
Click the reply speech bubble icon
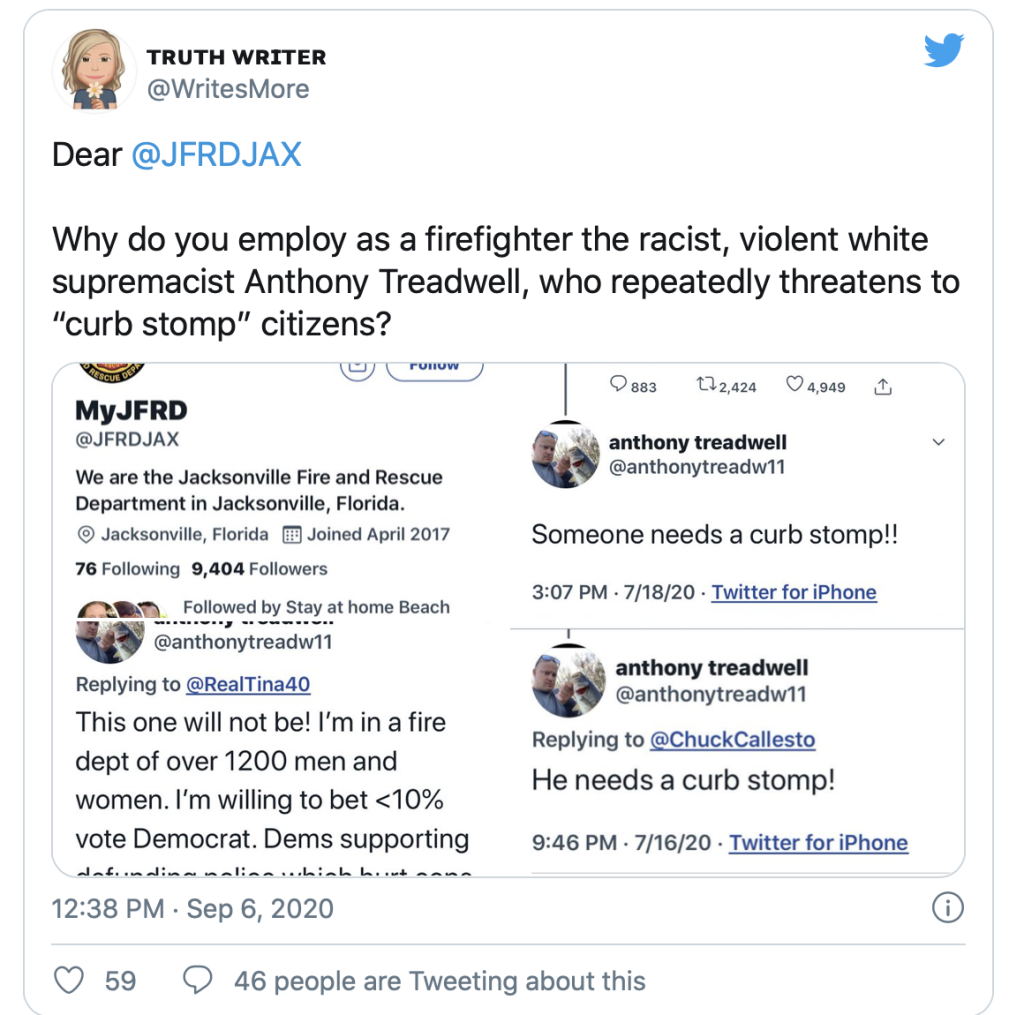click(199, 980)
